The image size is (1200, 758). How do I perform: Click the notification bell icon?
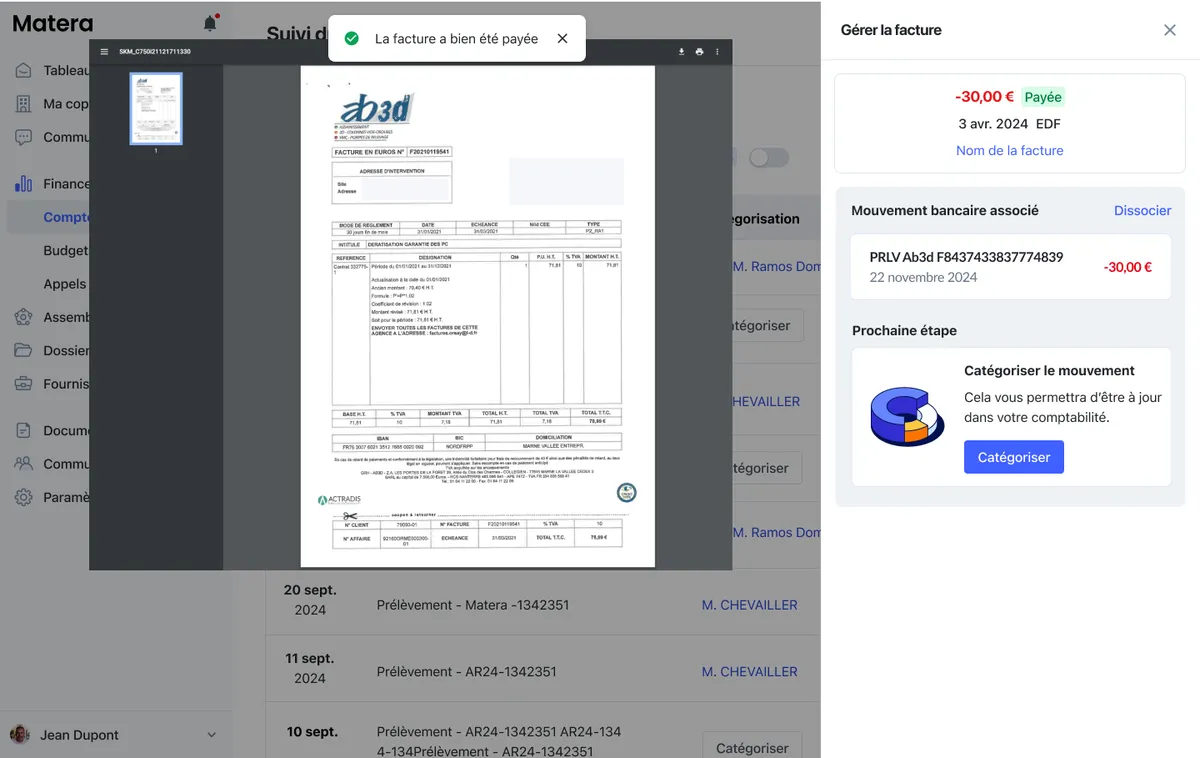coord(209,24)
